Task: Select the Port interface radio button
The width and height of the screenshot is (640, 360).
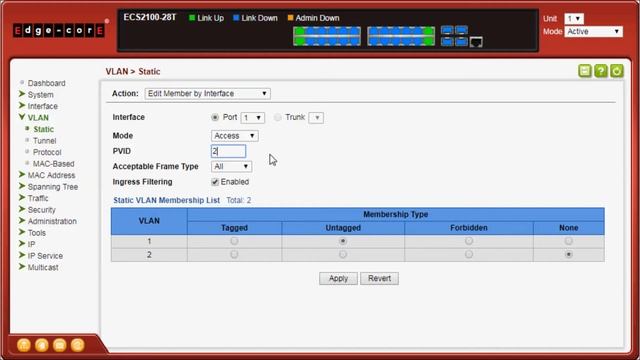Action: point(215,118)
